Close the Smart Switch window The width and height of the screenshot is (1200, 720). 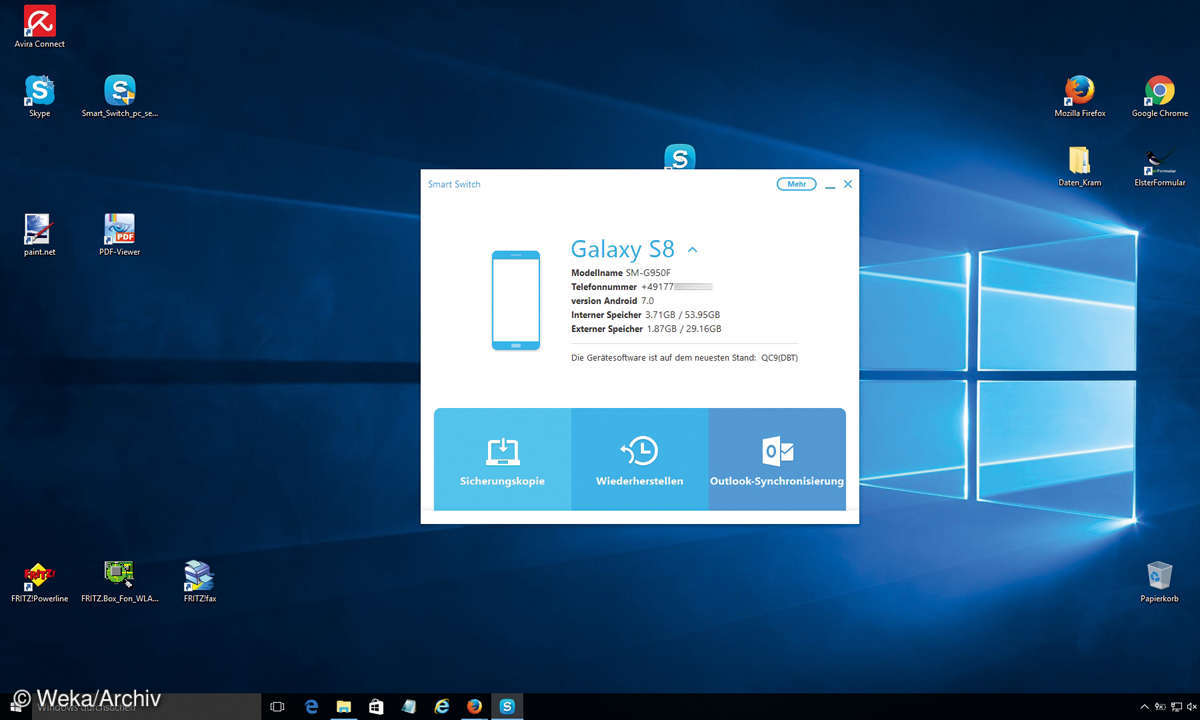(x=848, y=184)
